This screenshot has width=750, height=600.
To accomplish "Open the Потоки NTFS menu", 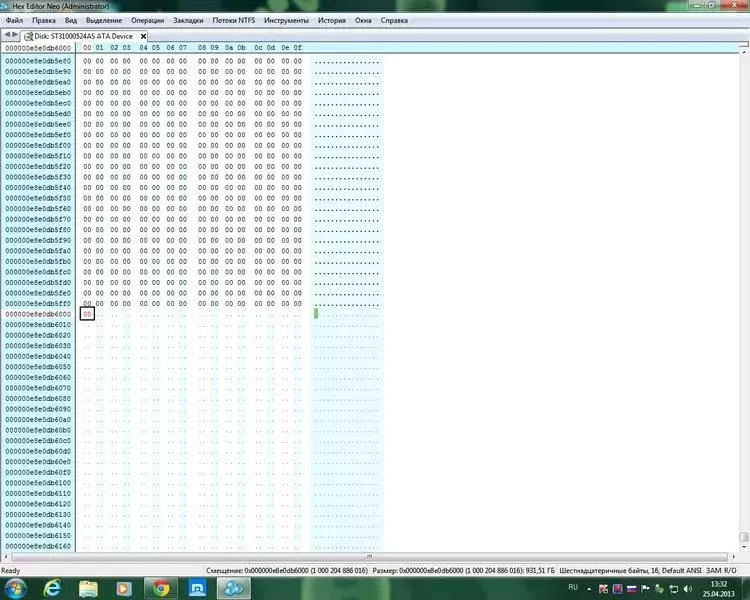I will tap(233, 21).
